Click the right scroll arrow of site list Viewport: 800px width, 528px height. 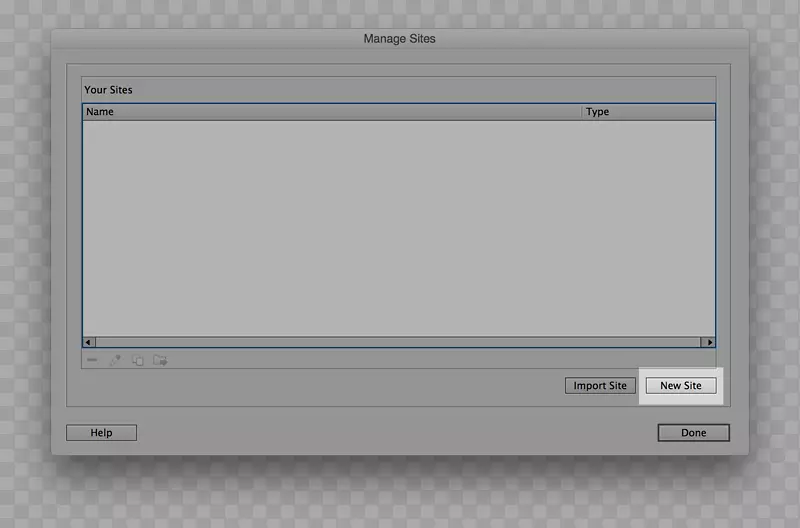[708, 342]
